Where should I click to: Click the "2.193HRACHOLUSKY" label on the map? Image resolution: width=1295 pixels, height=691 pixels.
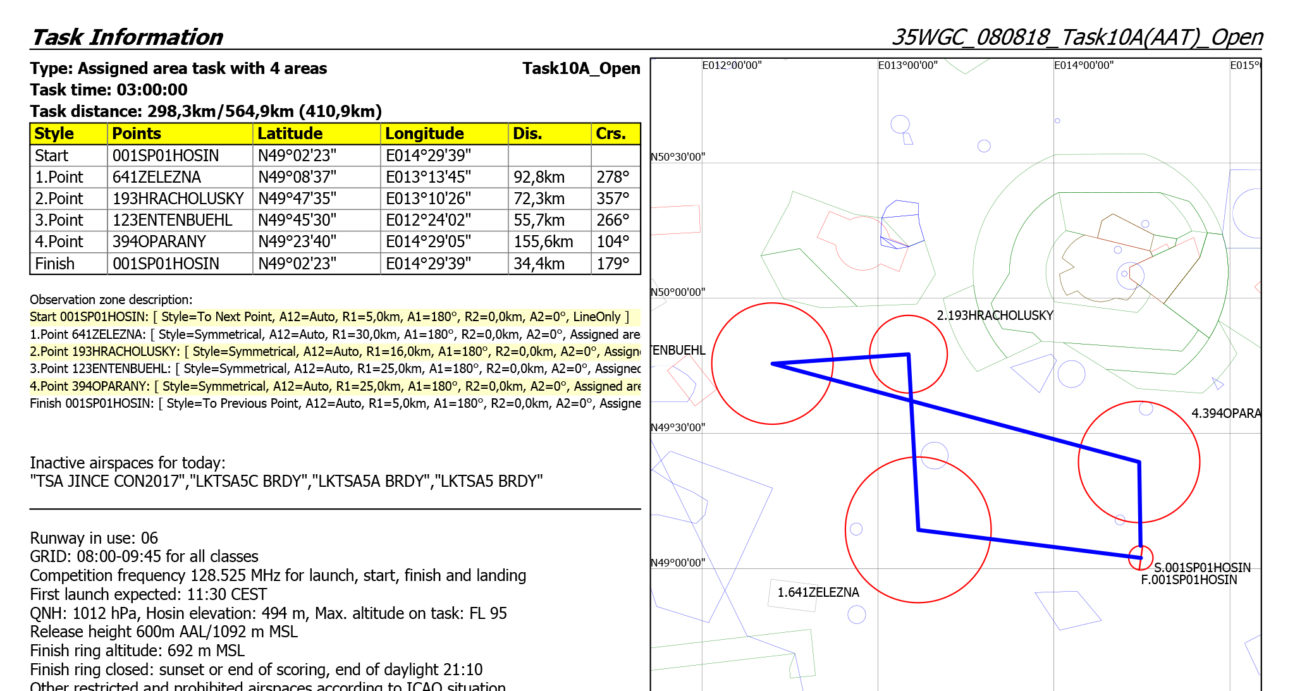[994, 316]
